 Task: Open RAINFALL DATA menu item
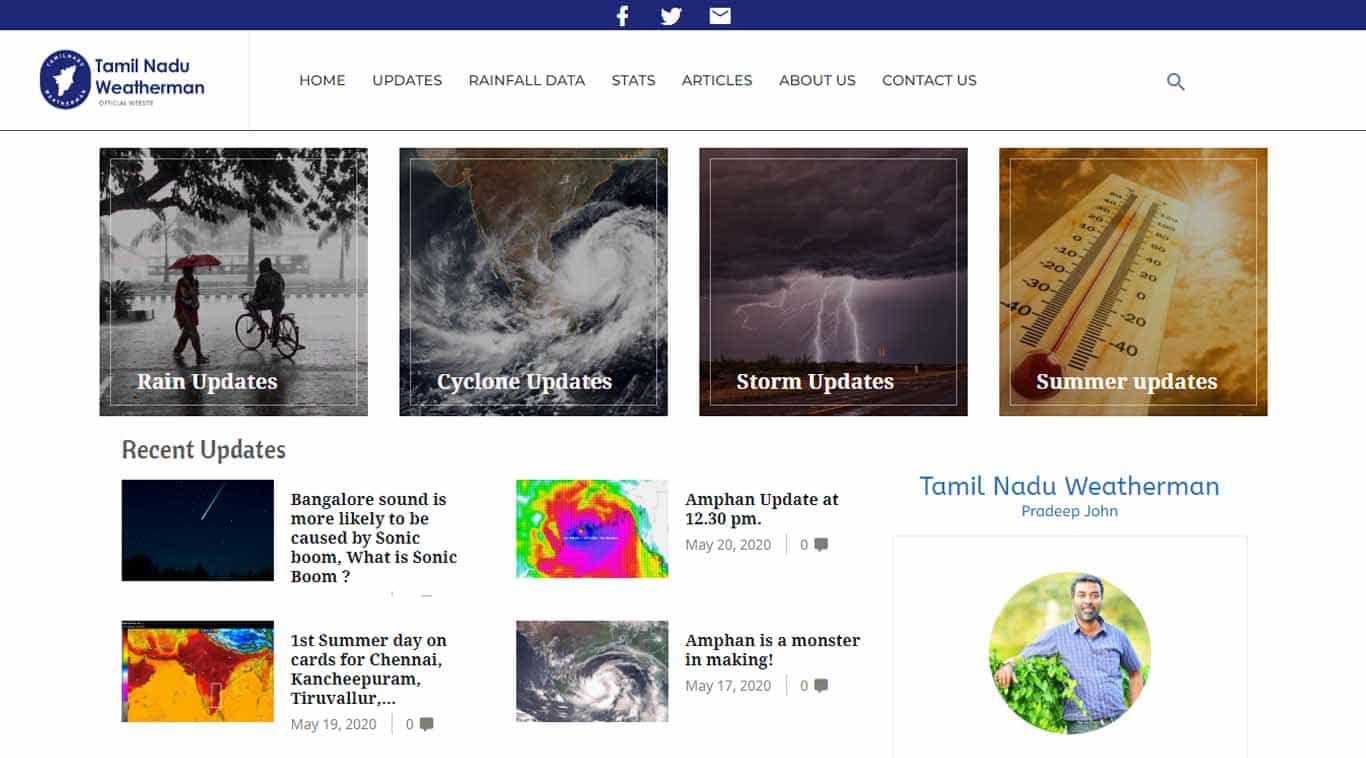click(x=527, y=80)
